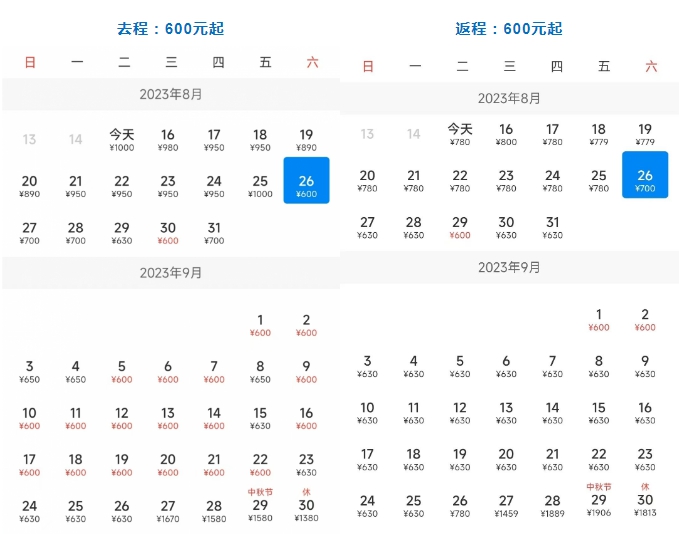Pick August 30 at ¥600 for departure
Image resolution: width=679 pixels, height=534 pixels.
click(168, 233)
